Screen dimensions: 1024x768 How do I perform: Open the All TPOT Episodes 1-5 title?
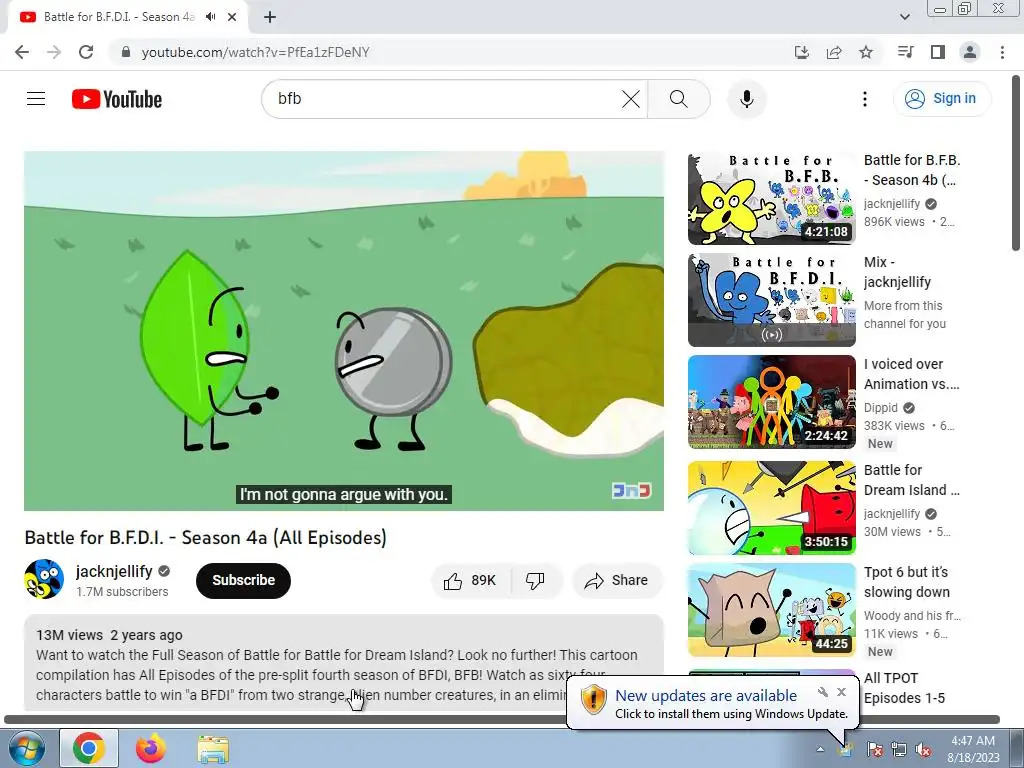pyautogui.click(x=904, y=688)
